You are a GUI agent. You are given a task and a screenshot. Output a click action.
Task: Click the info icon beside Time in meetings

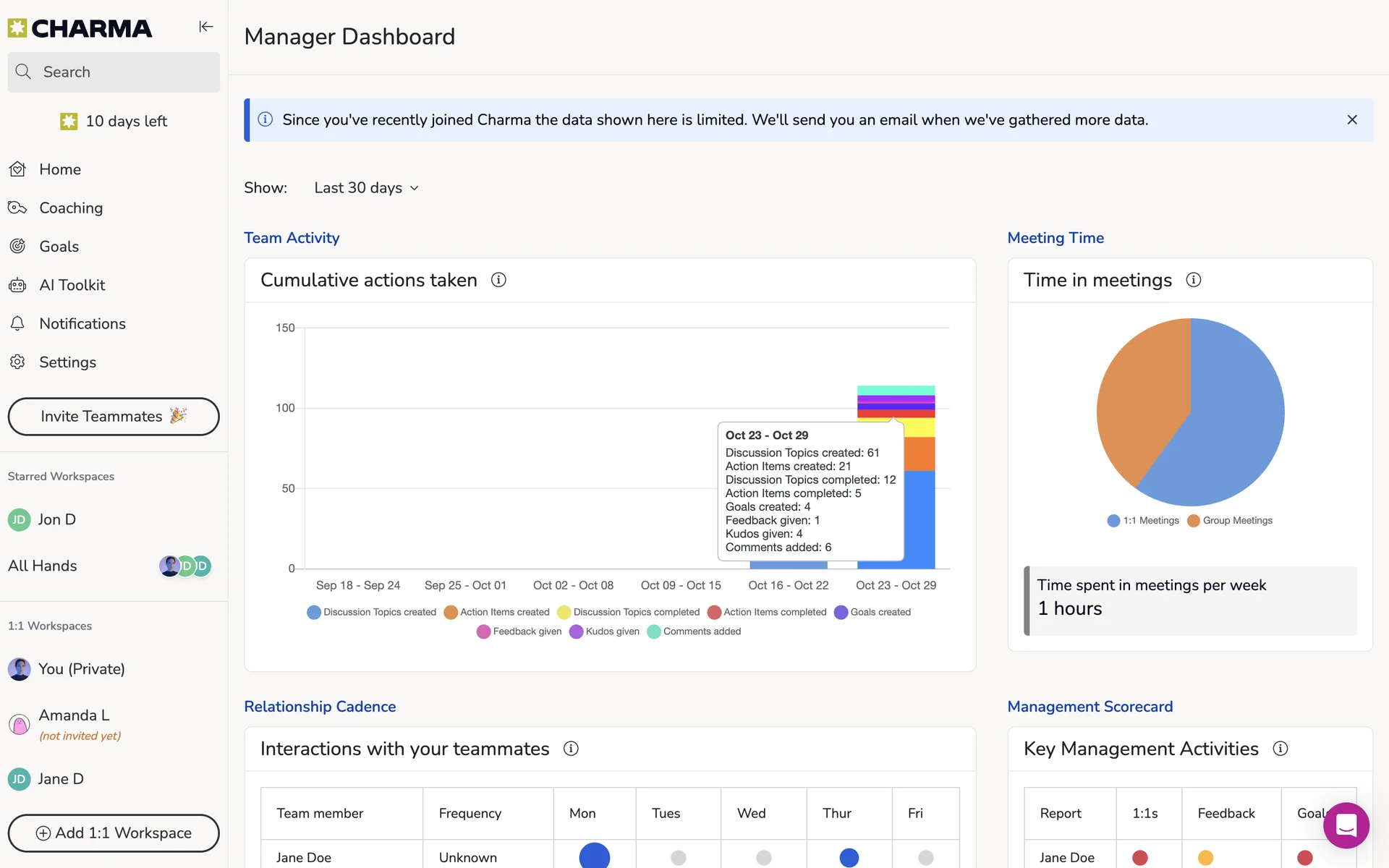(x=1194, y=280)
